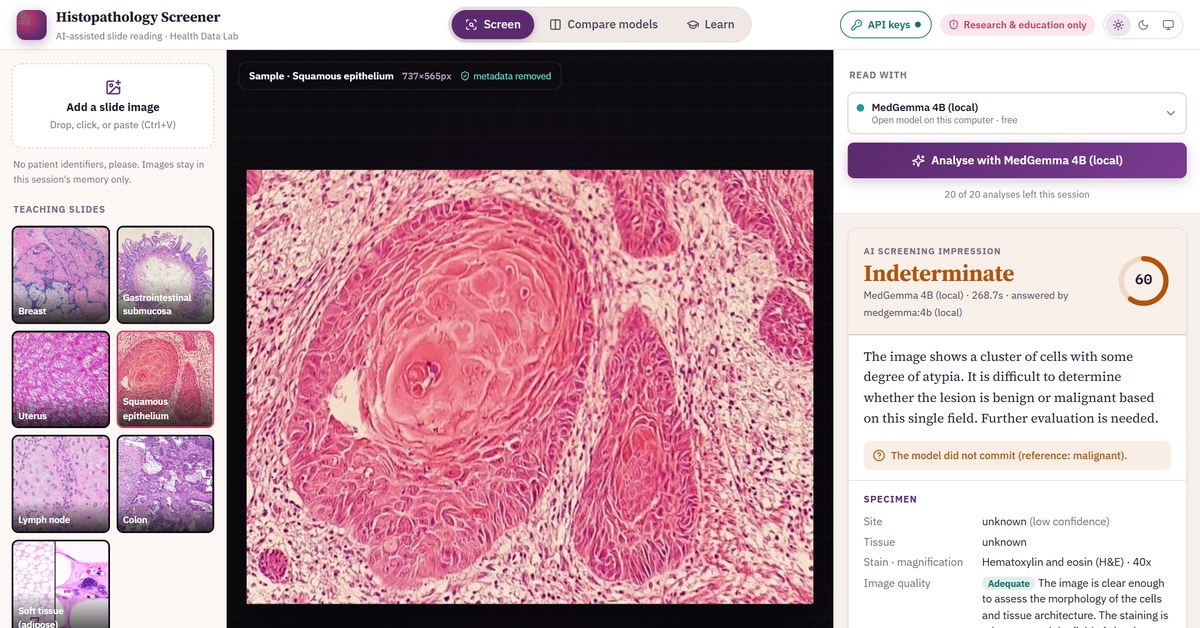Select the system theme monitor icon

(1168, 25)
